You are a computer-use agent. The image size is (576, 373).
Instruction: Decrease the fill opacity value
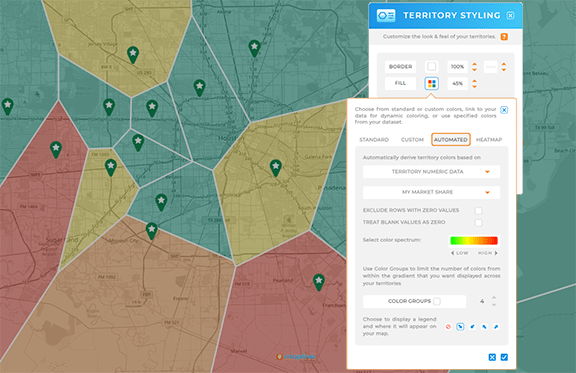(x=474, y=86)
